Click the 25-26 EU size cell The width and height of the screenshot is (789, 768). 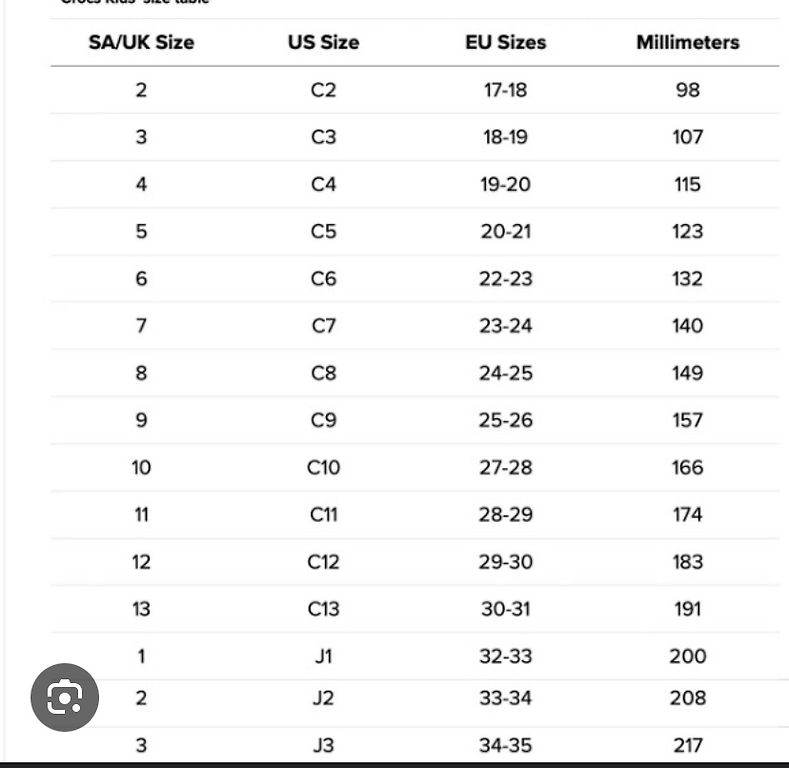click(x=506, y=420)
